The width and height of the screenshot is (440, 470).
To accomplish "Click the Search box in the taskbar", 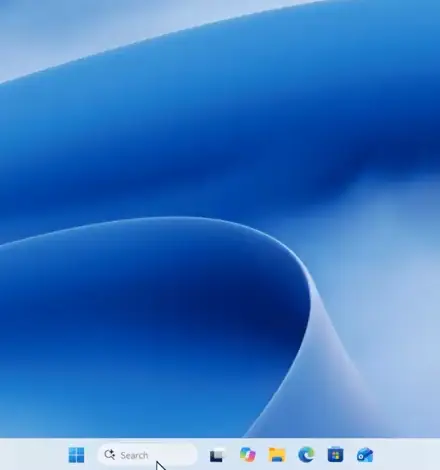I will pos(147,455).
